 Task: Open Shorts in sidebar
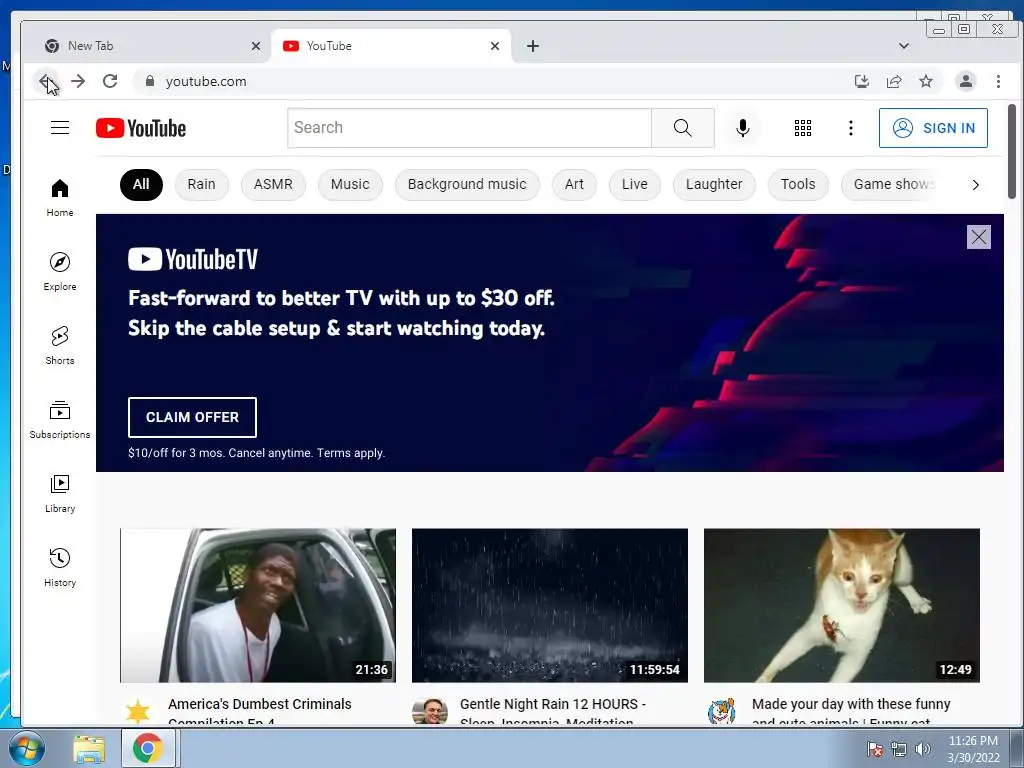[59, 345]
